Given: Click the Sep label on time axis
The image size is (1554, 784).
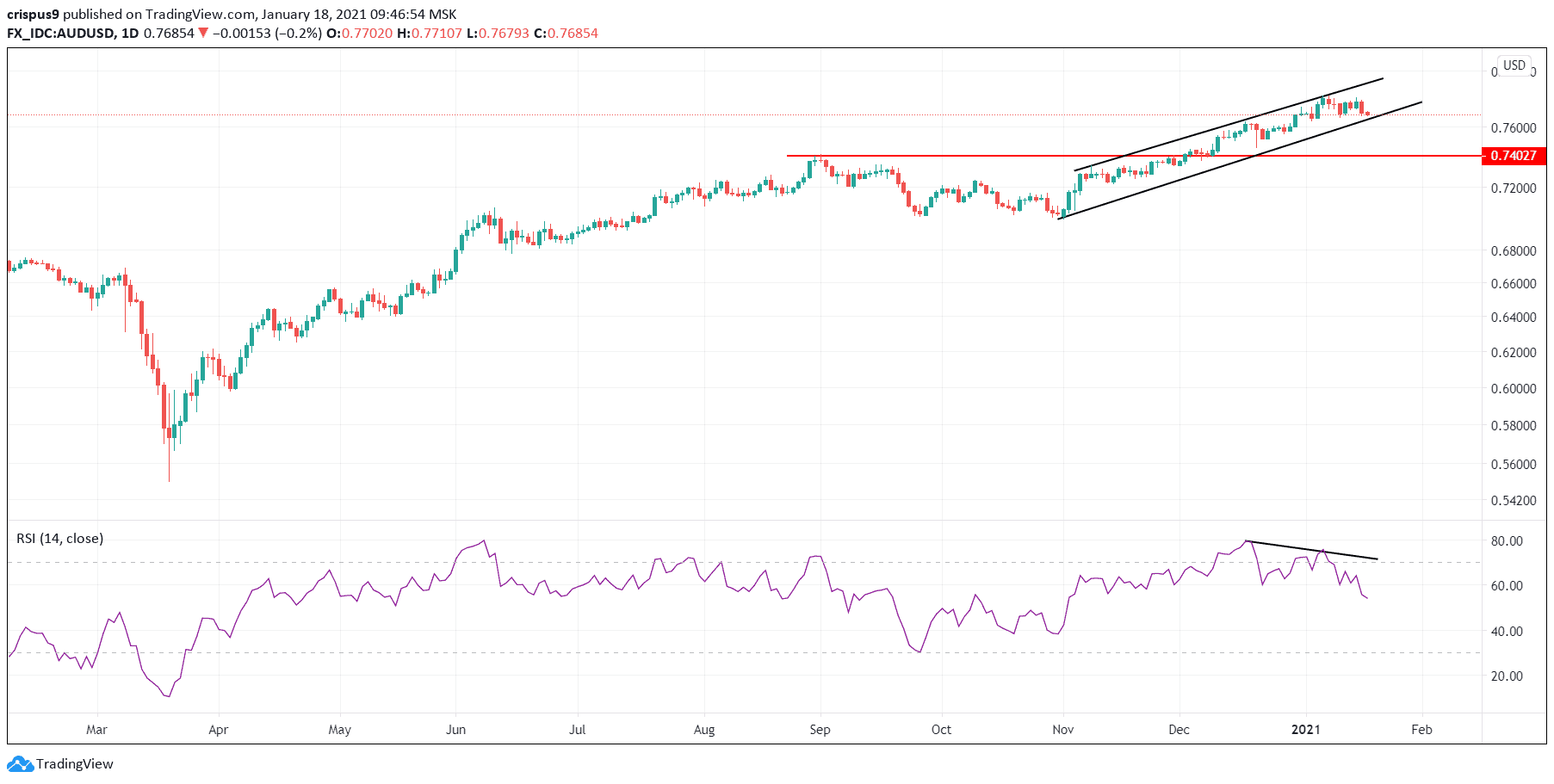Looking at the screenshot, I should 820,730.
